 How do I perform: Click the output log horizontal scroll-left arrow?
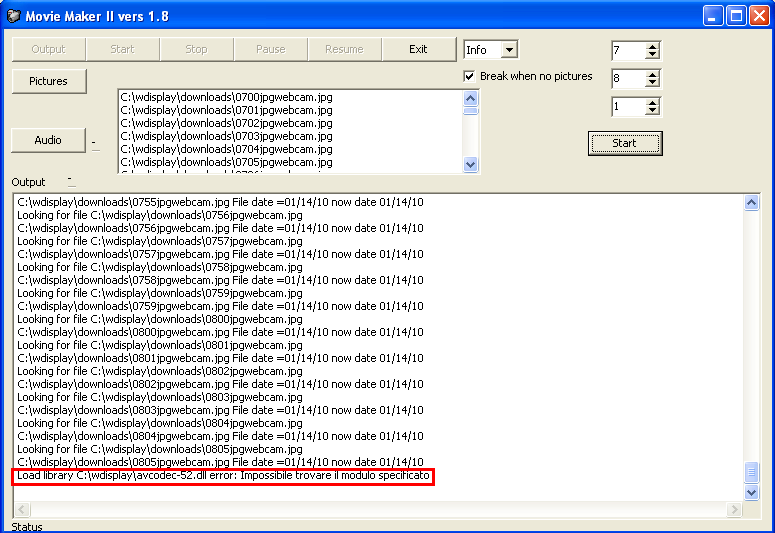22,509
